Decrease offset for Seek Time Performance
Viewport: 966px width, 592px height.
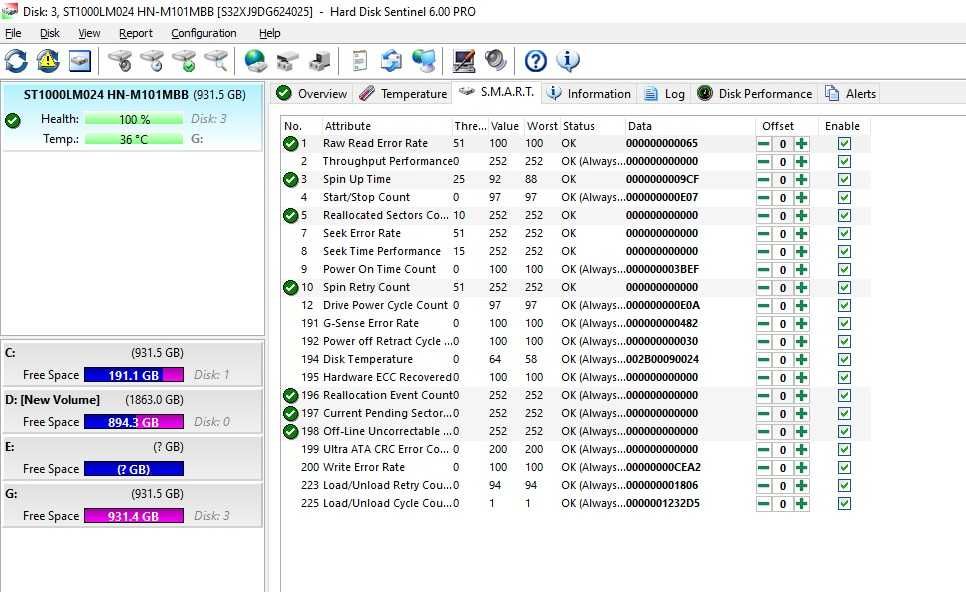tap(764, 252)
